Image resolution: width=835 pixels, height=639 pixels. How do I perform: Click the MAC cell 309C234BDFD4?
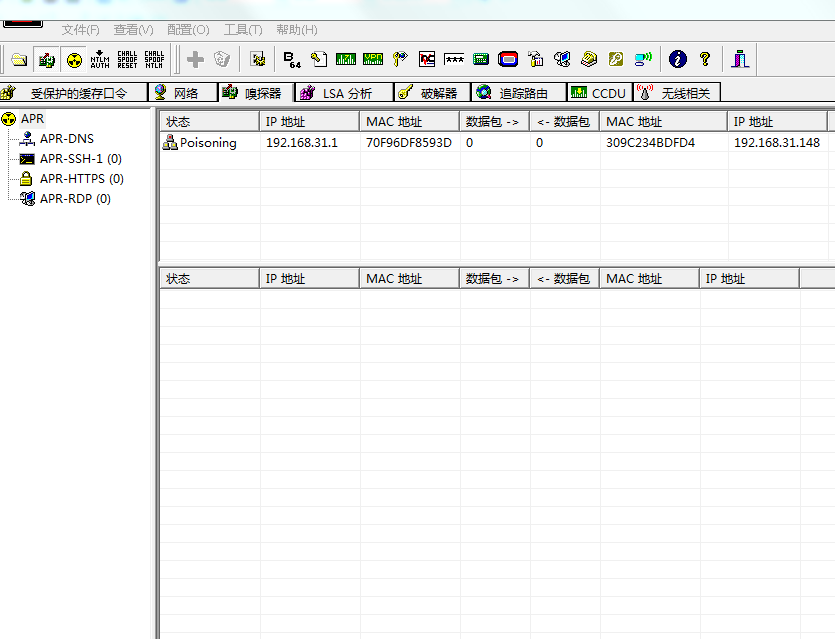pyautogui.click(x=650, y=143)
